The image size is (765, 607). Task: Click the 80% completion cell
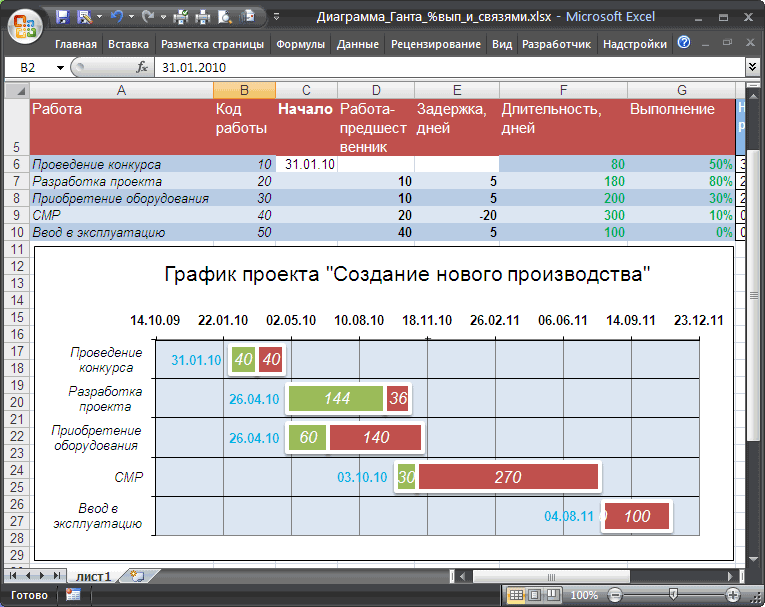pyautogui.click(x=681, y=182)
